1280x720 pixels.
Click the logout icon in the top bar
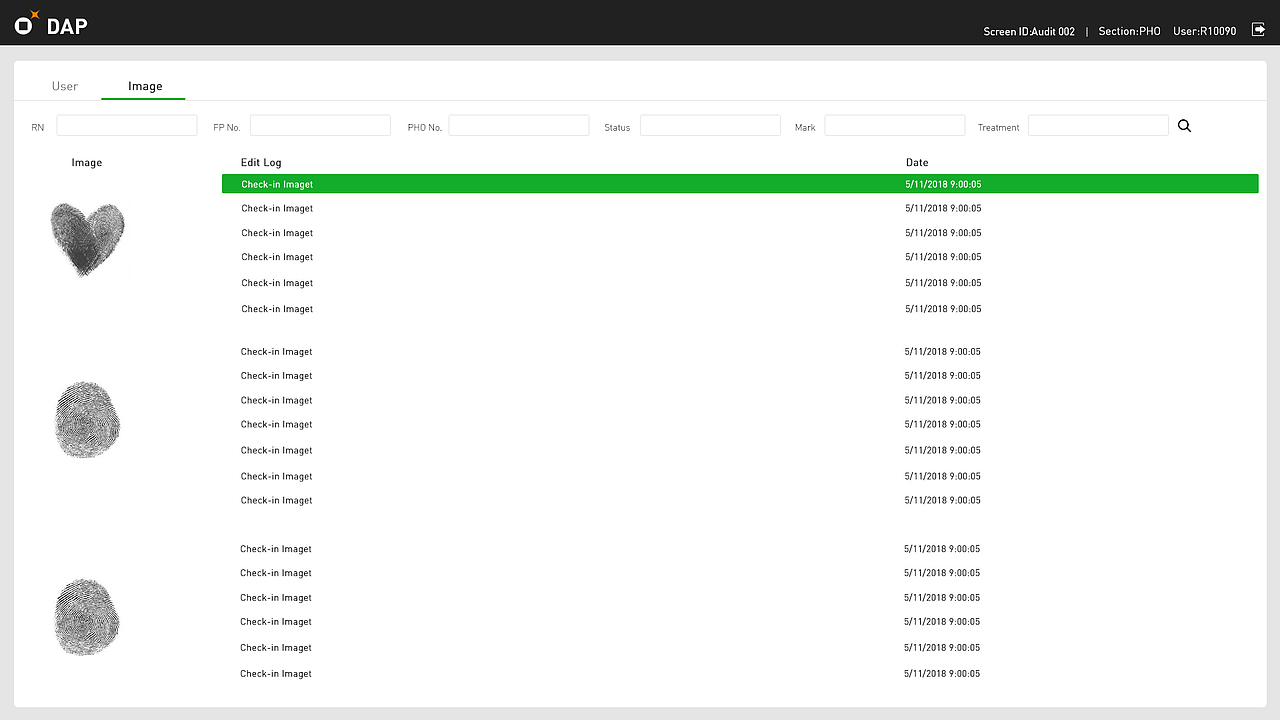click(x=1258, y=30)
